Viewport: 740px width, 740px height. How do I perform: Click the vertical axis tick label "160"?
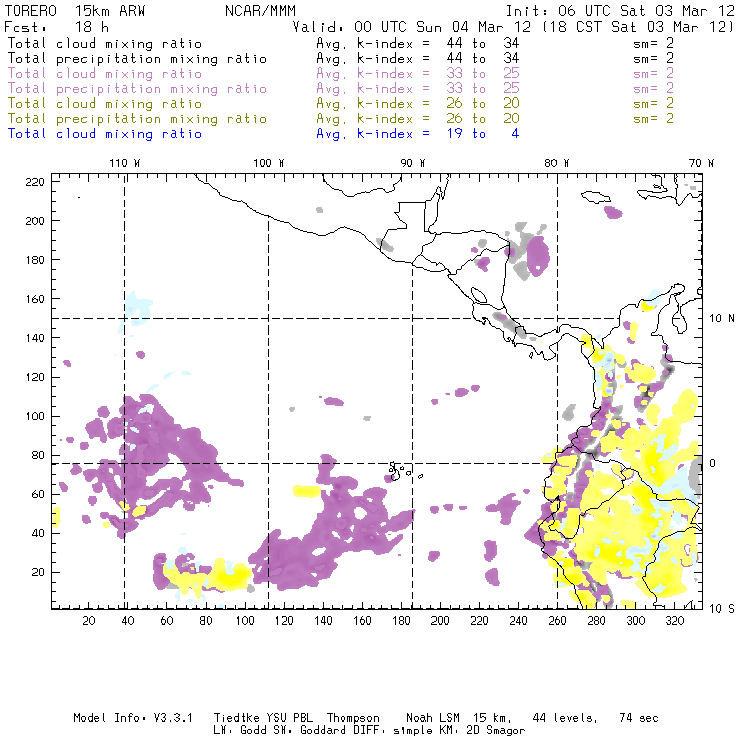[35, 299]
